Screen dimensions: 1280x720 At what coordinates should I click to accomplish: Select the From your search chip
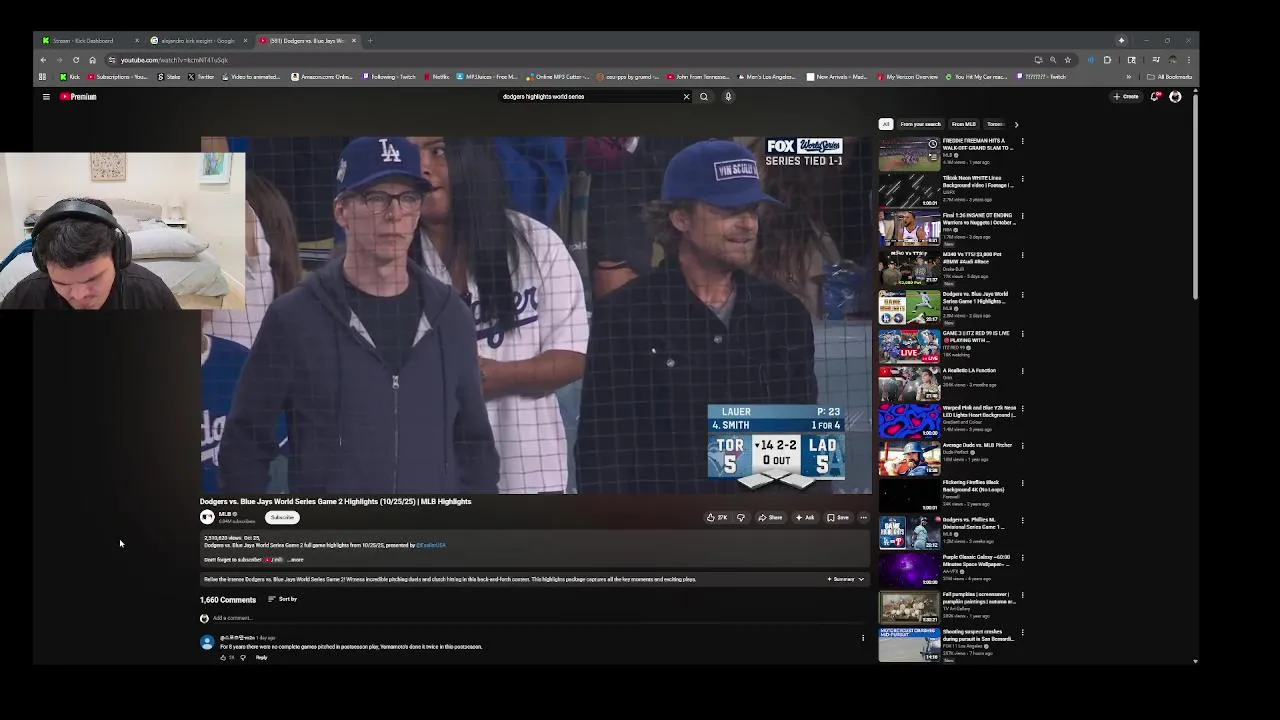click(920, 124)
